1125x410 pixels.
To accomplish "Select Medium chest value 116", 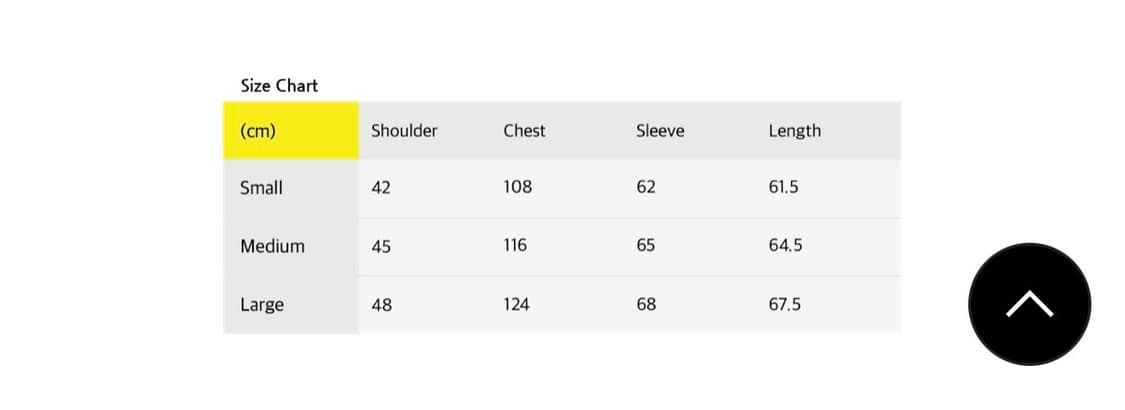I will click(516, 245).
